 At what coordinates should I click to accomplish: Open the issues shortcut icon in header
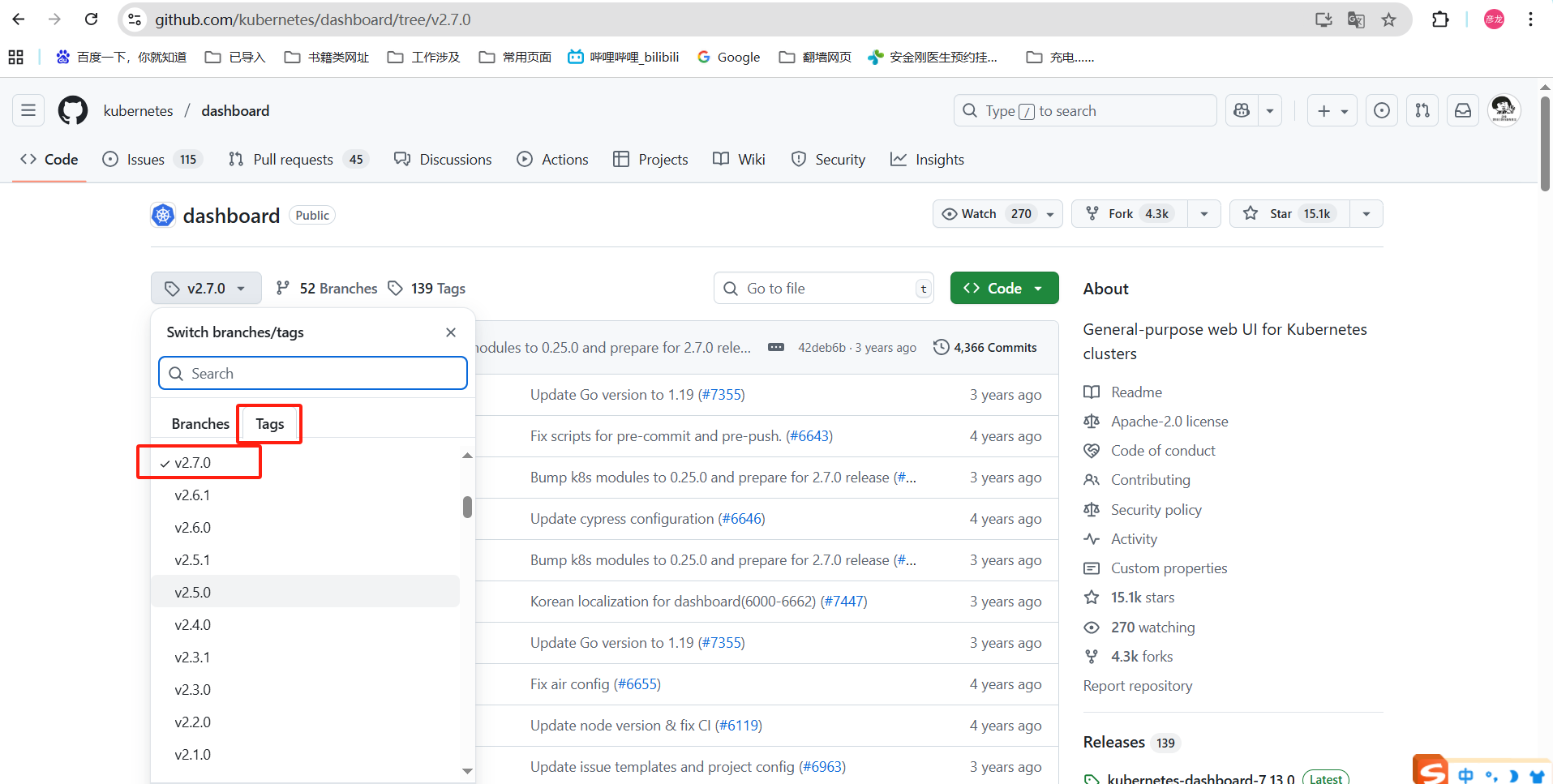point(1382,110)
